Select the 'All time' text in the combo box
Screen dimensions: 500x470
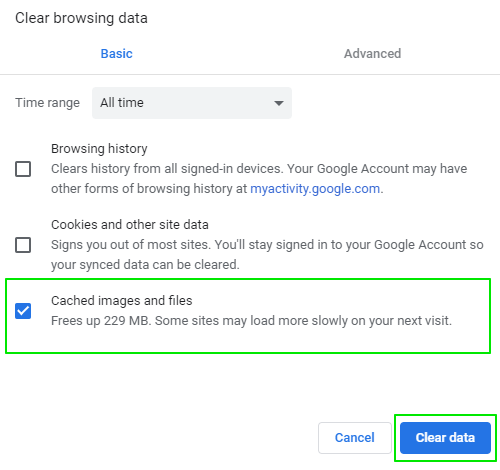tap(122, 103)
